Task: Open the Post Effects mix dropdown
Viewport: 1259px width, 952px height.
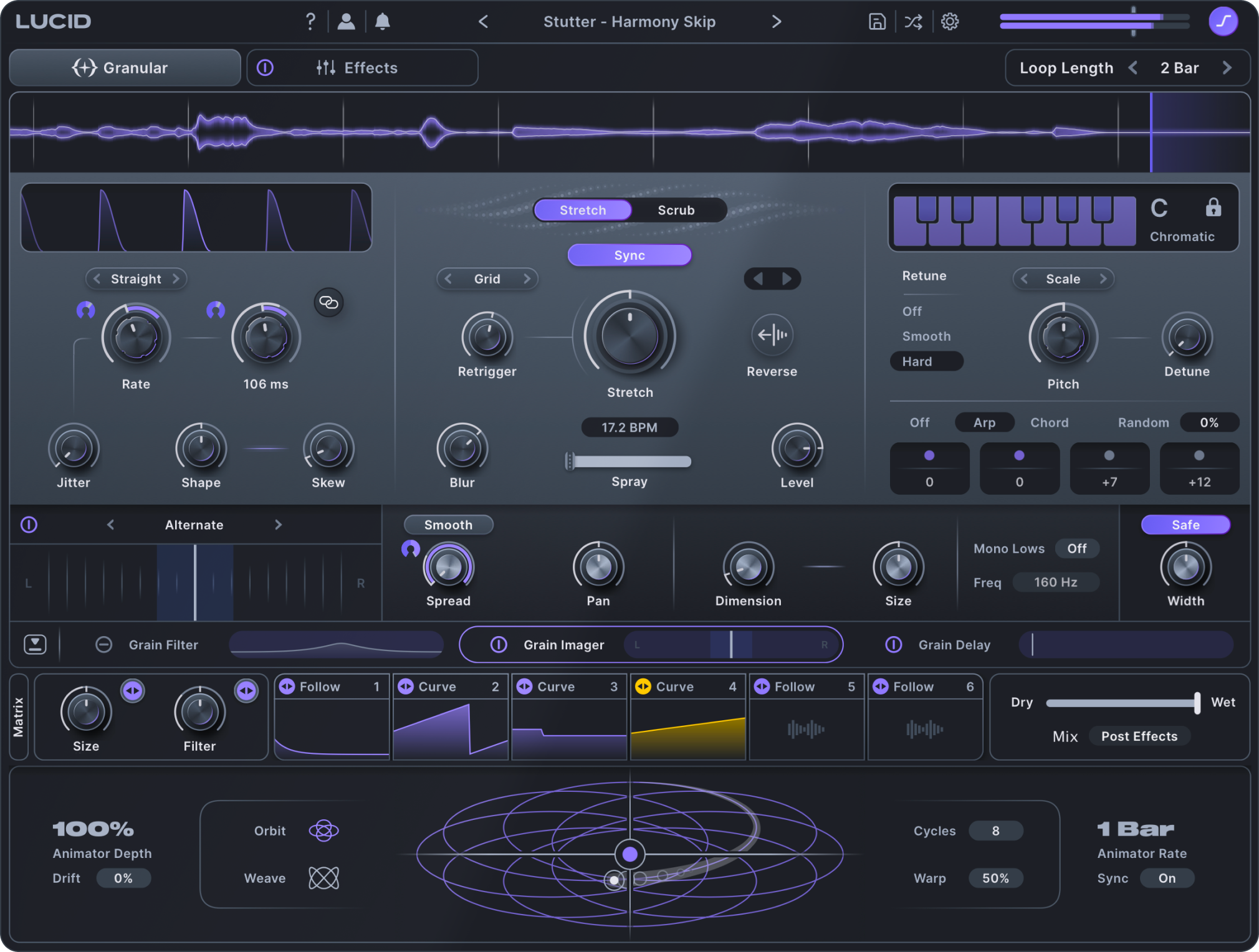Action: coord(1139,736)
